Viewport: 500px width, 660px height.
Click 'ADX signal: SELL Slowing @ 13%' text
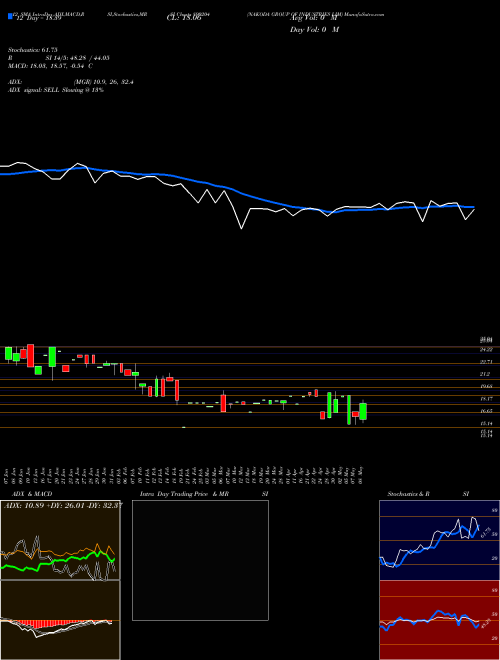click(56, 90)
